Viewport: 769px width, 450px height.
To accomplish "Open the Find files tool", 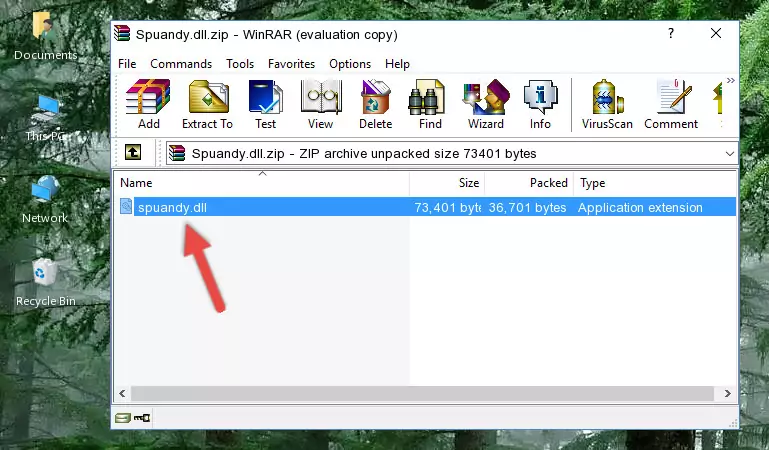I will point(430,104).
